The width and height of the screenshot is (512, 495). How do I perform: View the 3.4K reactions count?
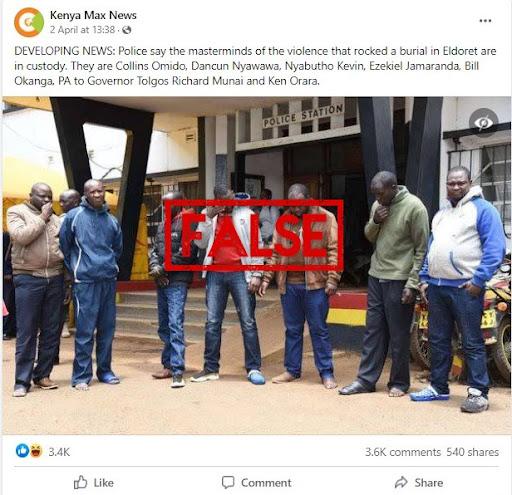pos(59,452)
